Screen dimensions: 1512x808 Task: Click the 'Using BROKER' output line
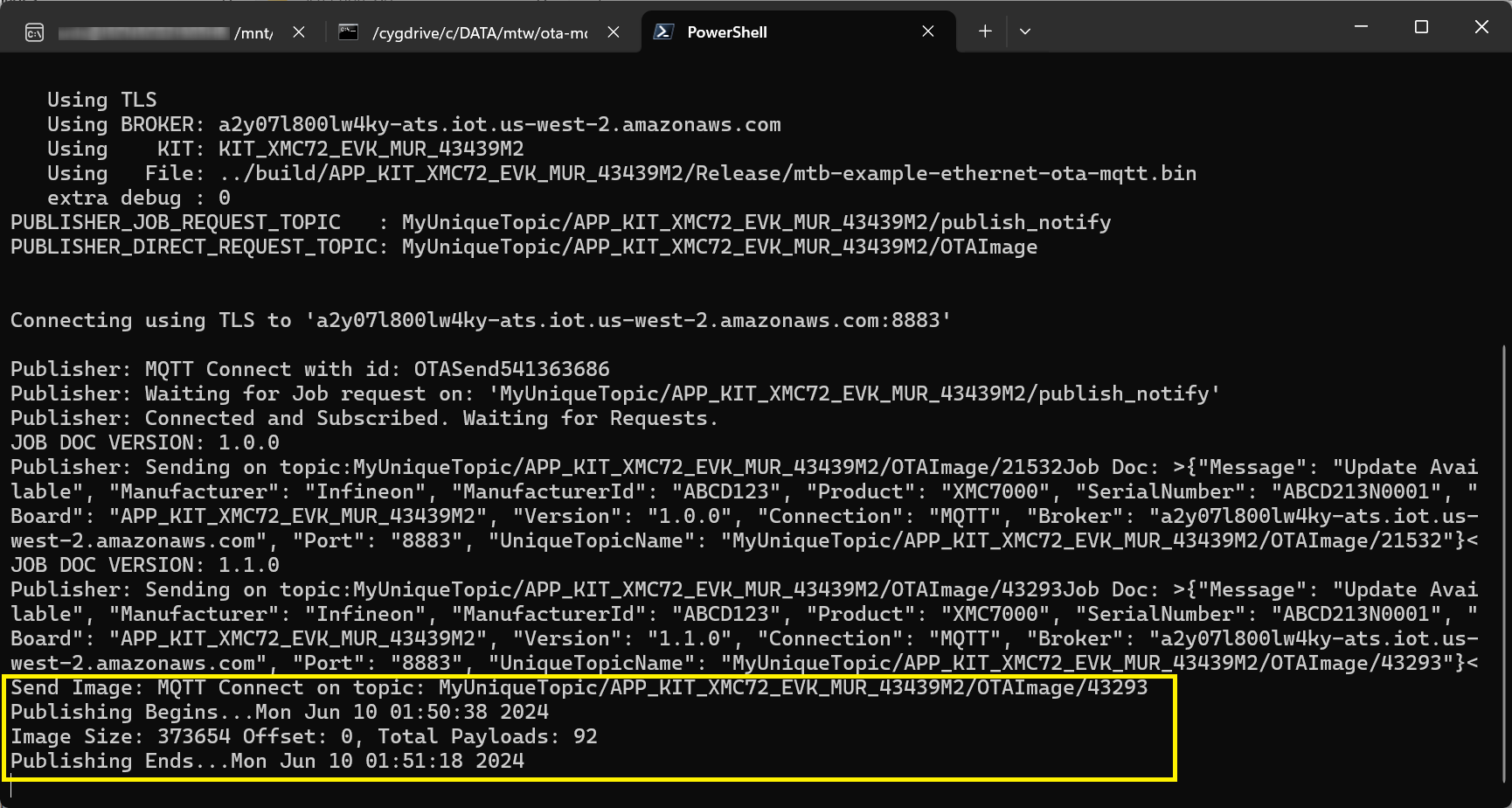pos(414,124)
